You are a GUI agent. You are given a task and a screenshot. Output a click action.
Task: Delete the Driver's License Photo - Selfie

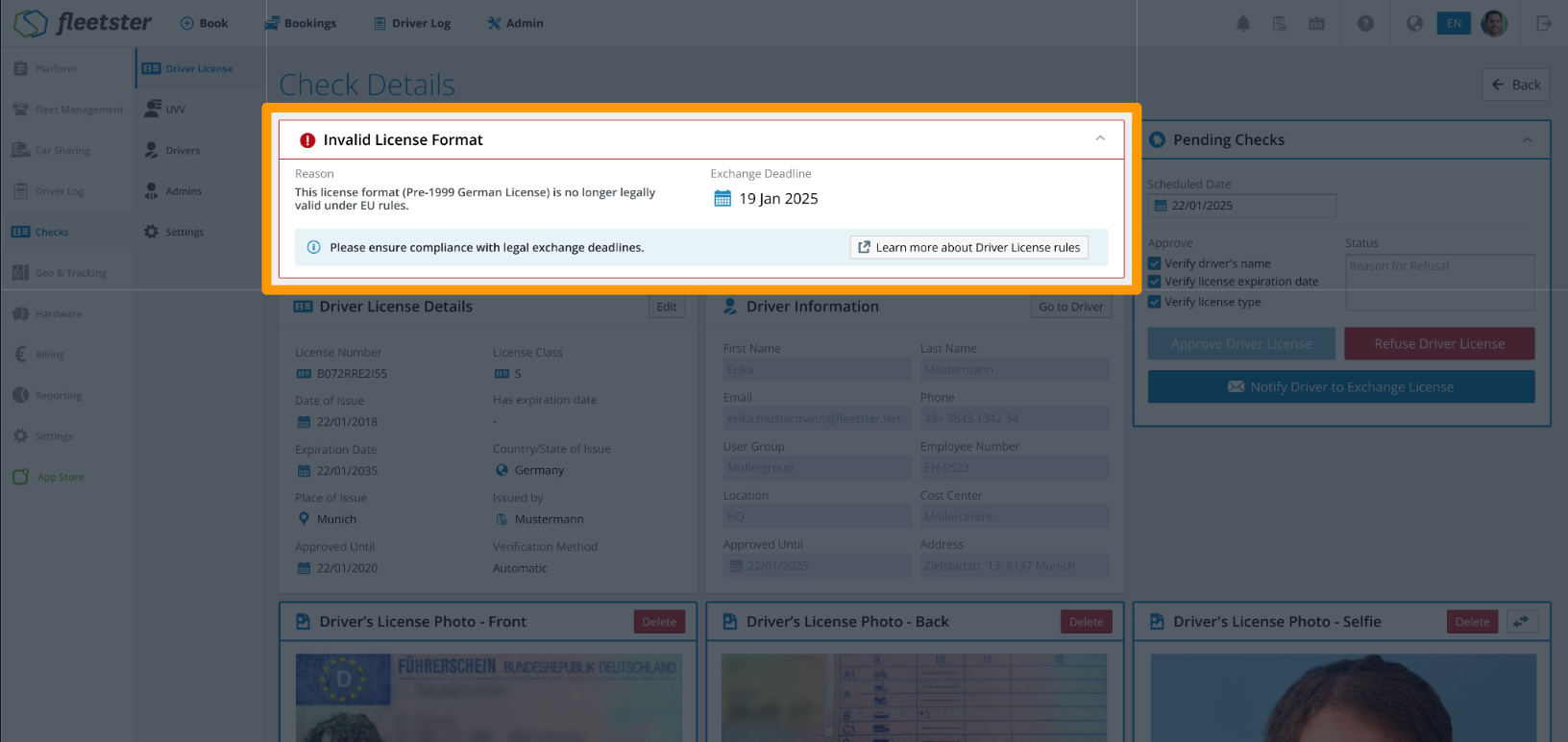[1472, 622]
